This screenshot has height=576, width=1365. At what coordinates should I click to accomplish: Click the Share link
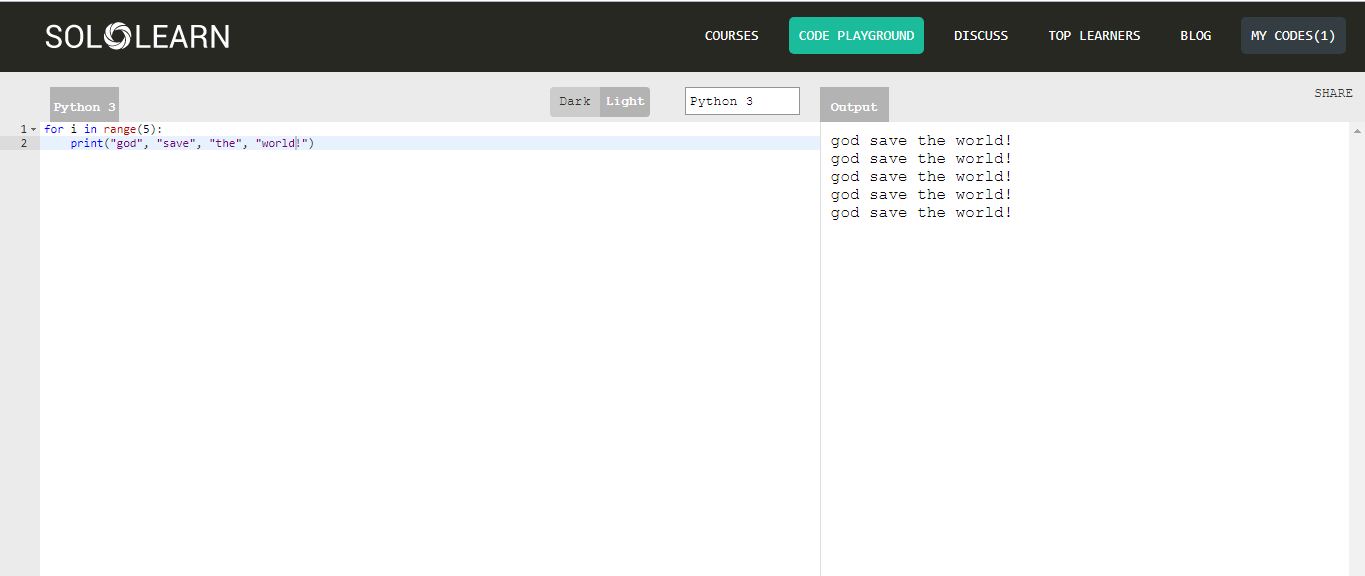click(x=1333, y=92)
